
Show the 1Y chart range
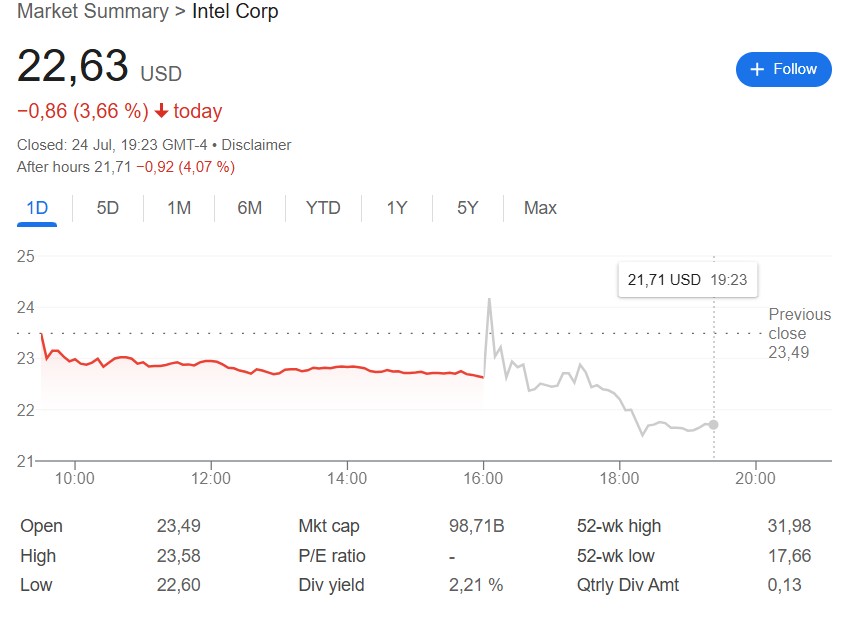tap(397, 208)
